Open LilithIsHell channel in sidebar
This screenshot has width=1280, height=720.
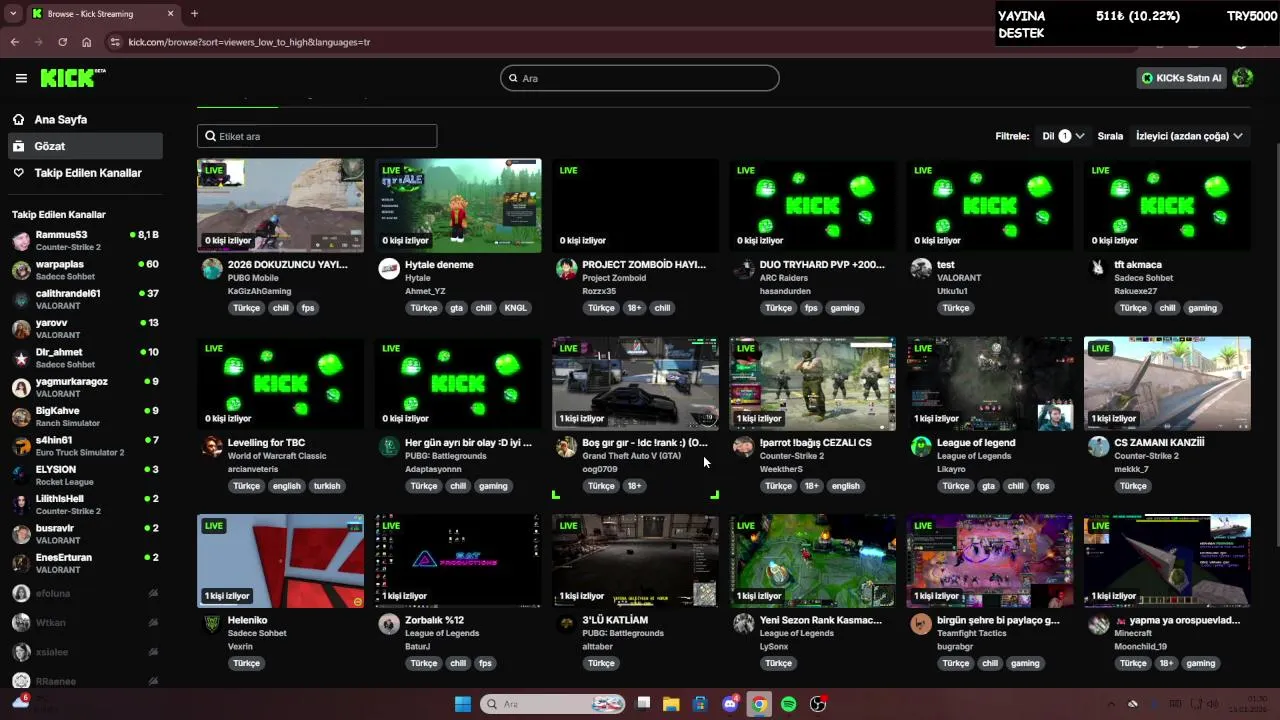(85, 504)
